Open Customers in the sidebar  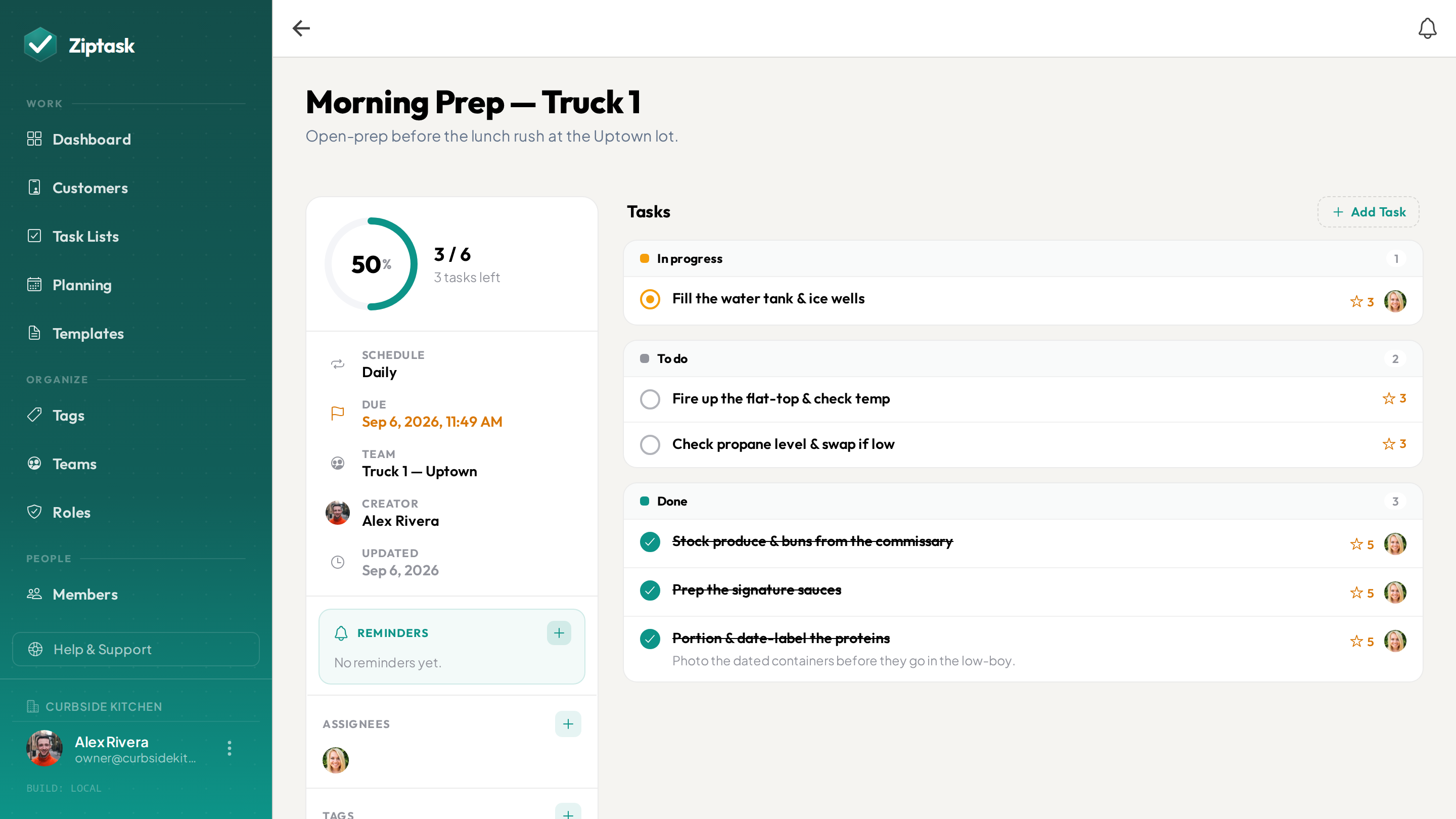coord(135,188)
